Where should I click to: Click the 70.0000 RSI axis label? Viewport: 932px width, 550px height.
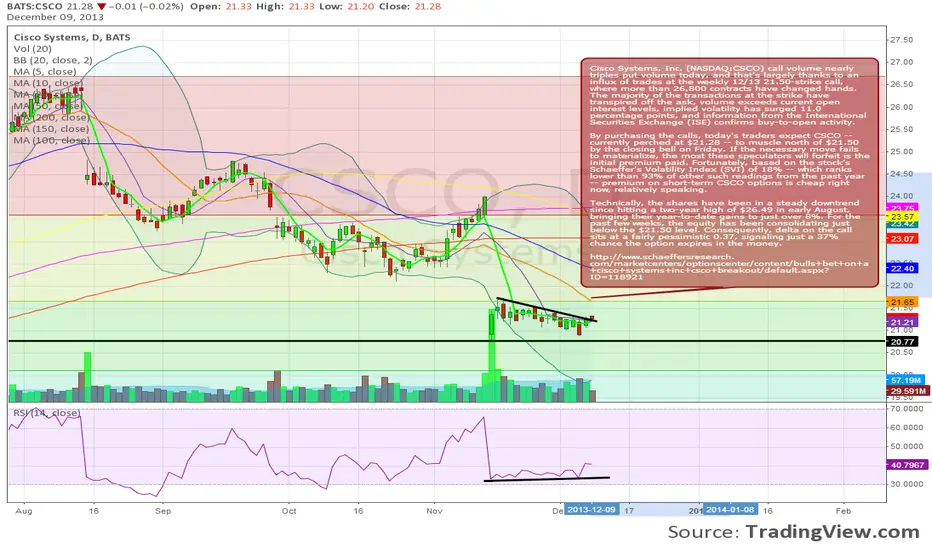tap(906, 409)
